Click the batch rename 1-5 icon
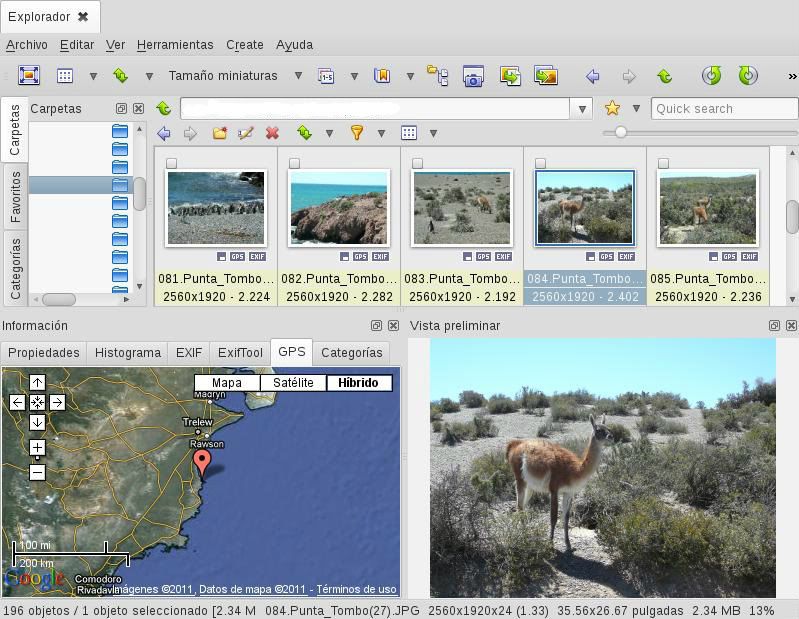This screenshot has height=619, width=799. [326, 76]
